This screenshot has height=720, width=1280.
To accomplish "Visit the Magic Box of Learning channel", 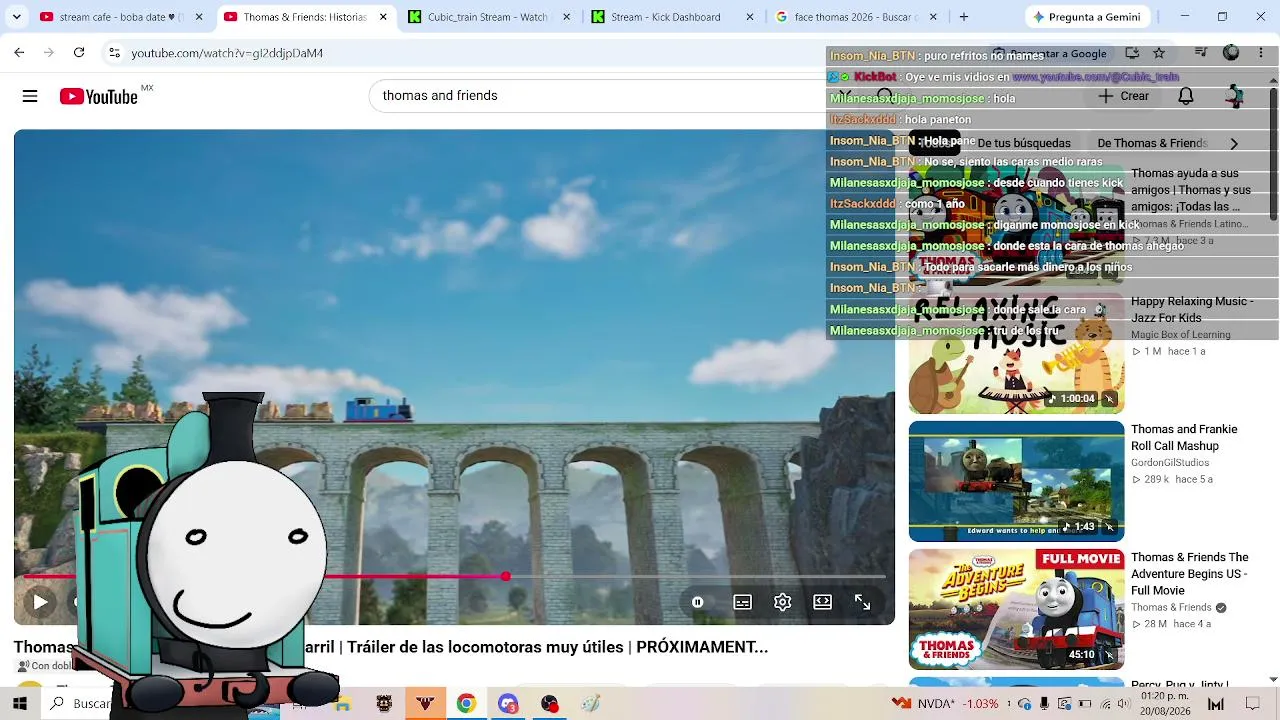I will [1181, 335].
